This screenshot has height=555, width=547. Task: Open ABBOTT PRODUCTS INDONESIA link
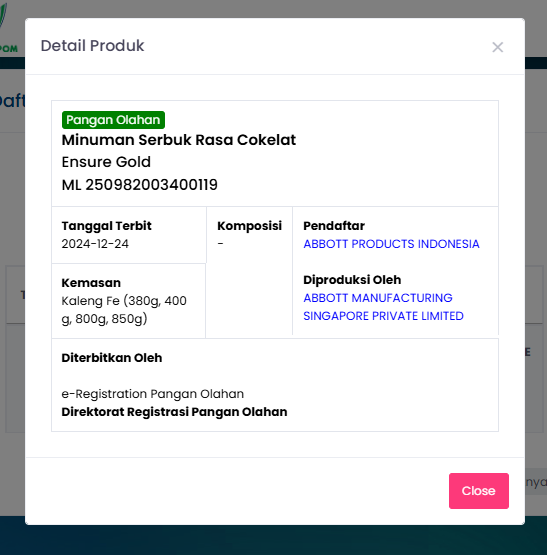[391, 244]
